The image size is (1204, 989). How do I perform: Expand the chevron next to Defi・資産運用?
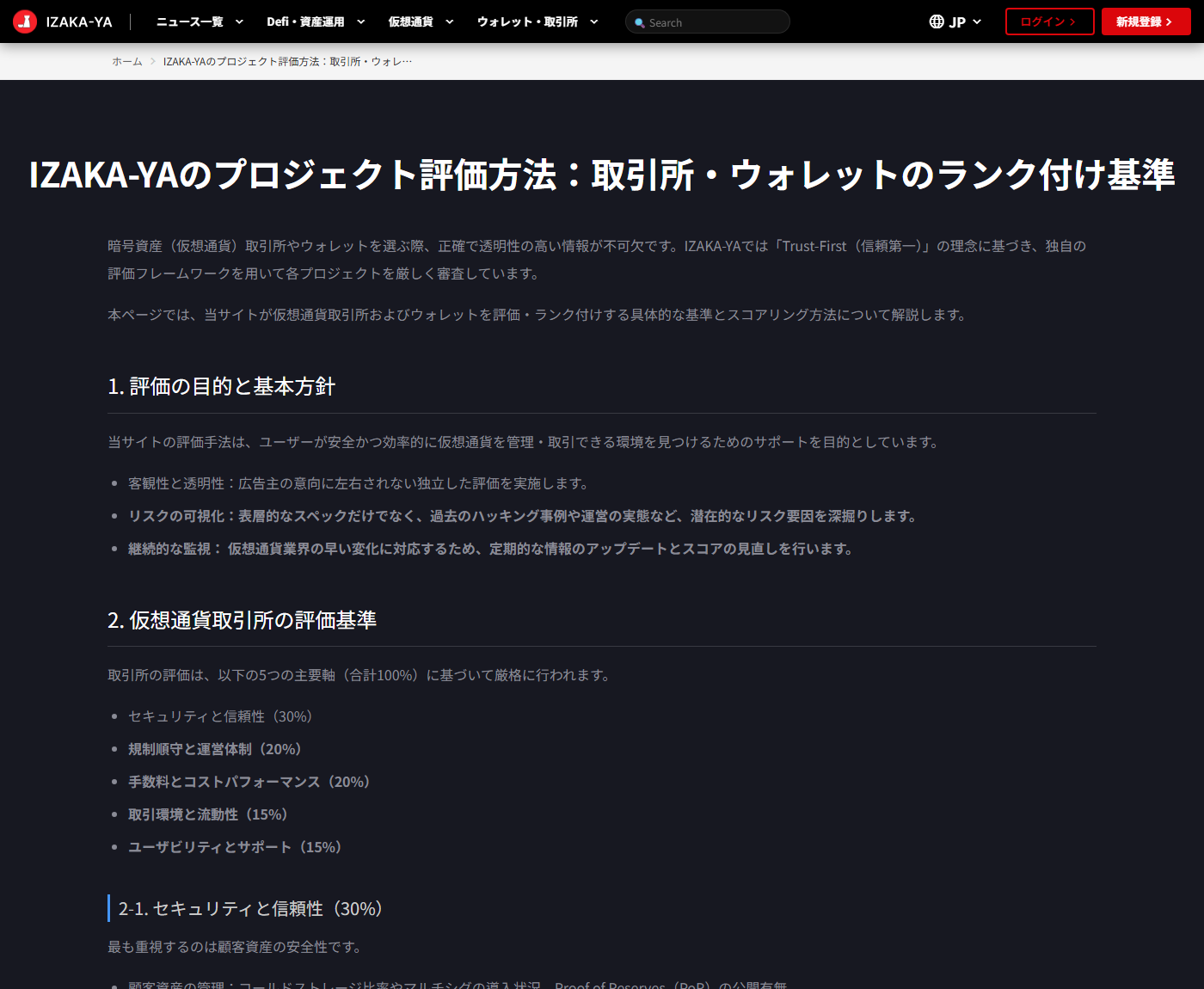pyautogui.click(x=361, y=21)
